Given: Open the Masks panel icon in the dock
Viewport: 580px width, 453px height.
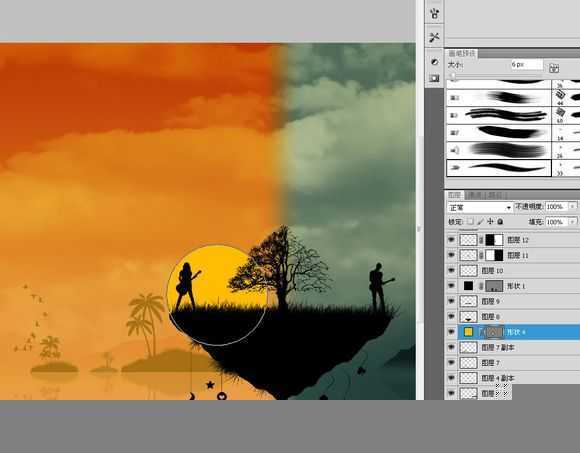Looking at the screenshot, I should (435, 78).
